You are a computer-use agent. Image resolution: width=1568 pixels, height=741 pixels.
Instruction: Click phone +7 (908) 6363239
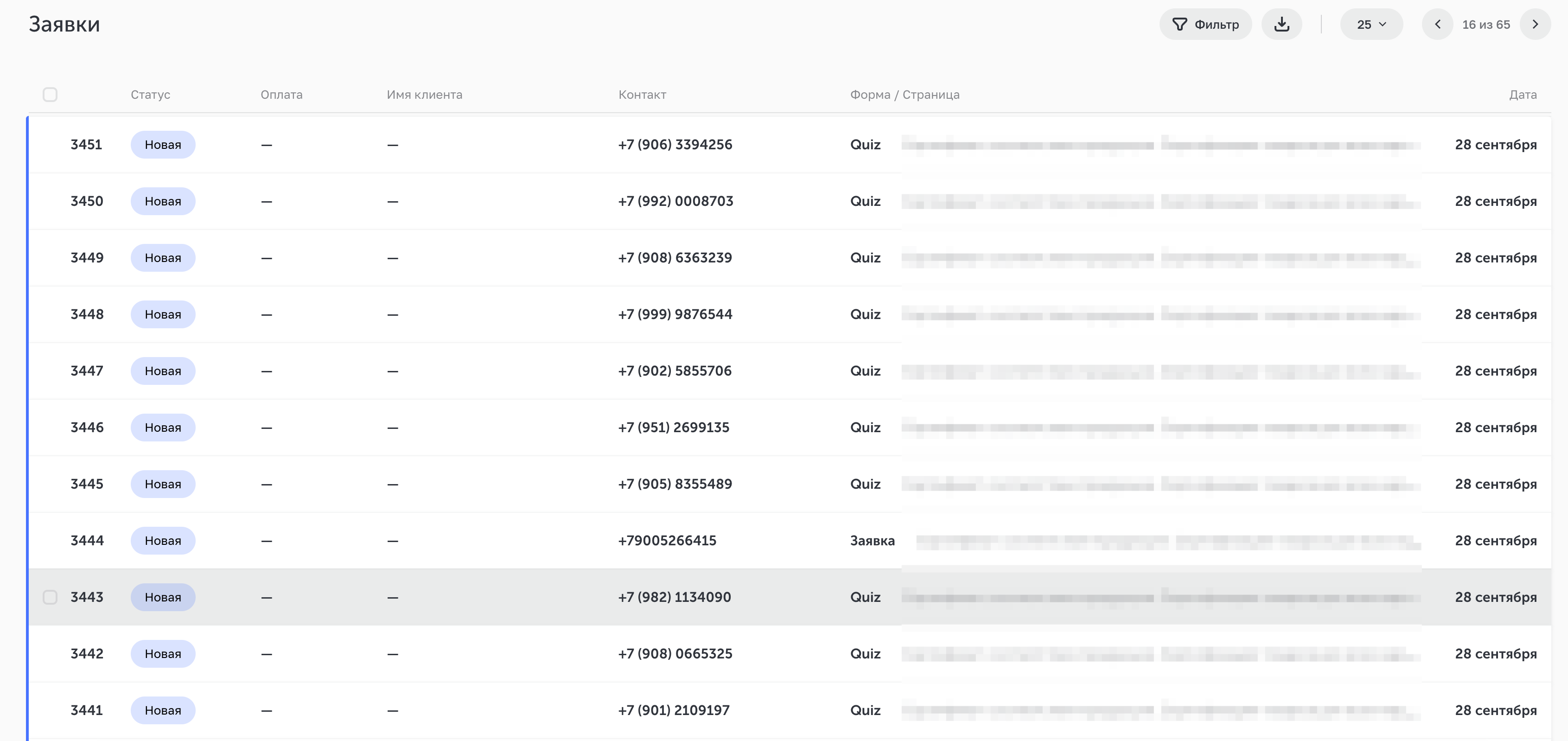[x=675, y=258]
